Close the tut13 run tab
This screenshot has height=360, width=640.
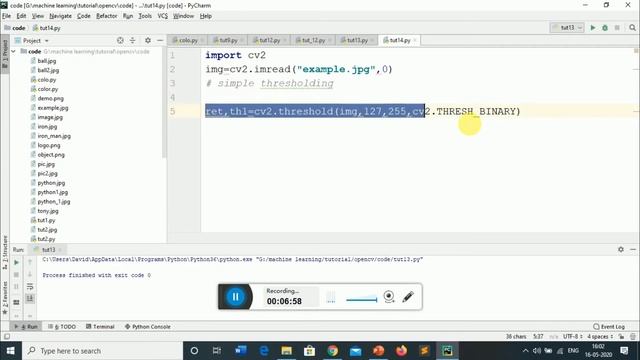click(x=60, y=249)
